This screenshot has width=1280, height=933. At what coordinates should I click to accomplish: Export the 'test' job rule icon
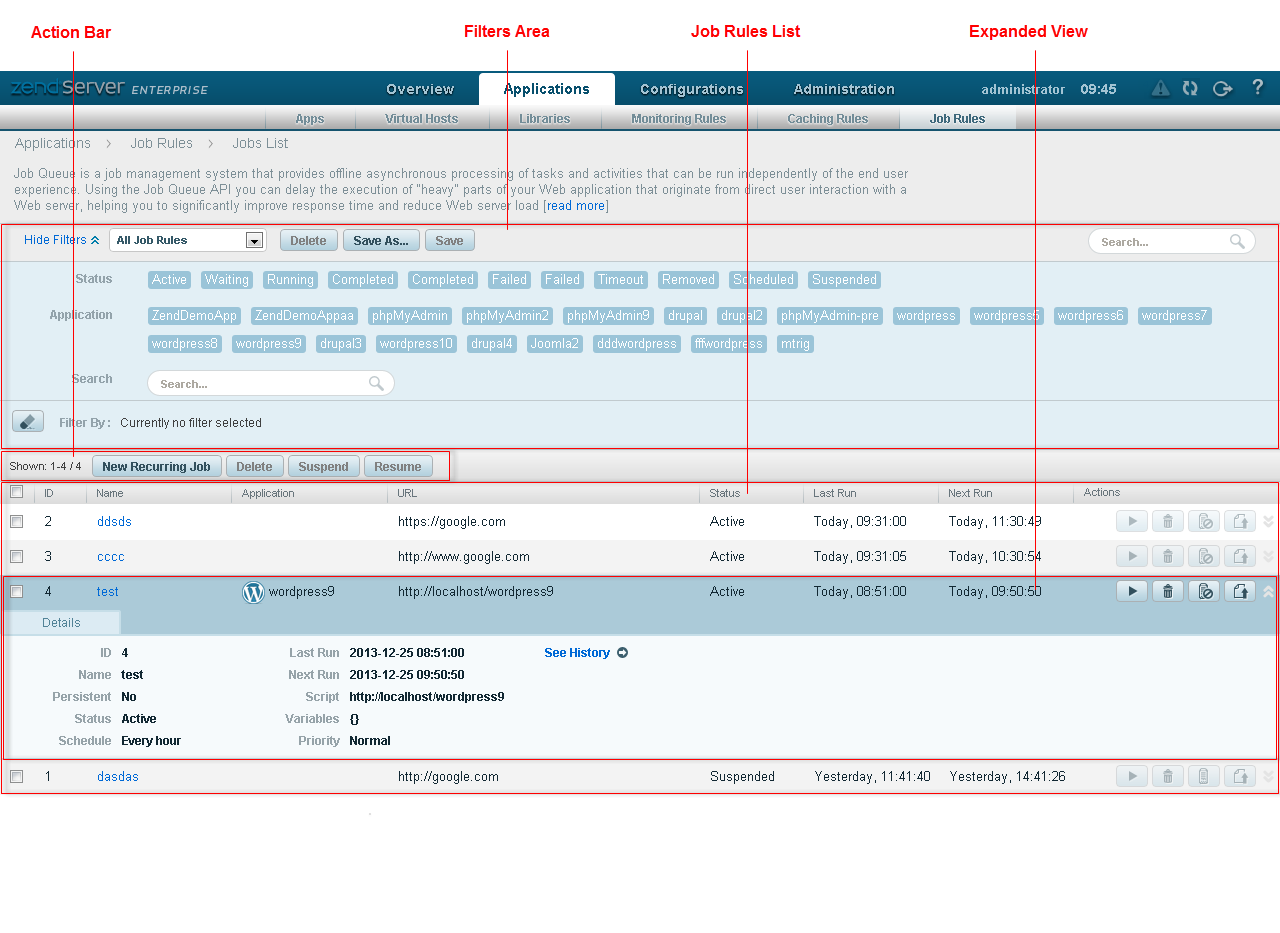coord(1239,591)
